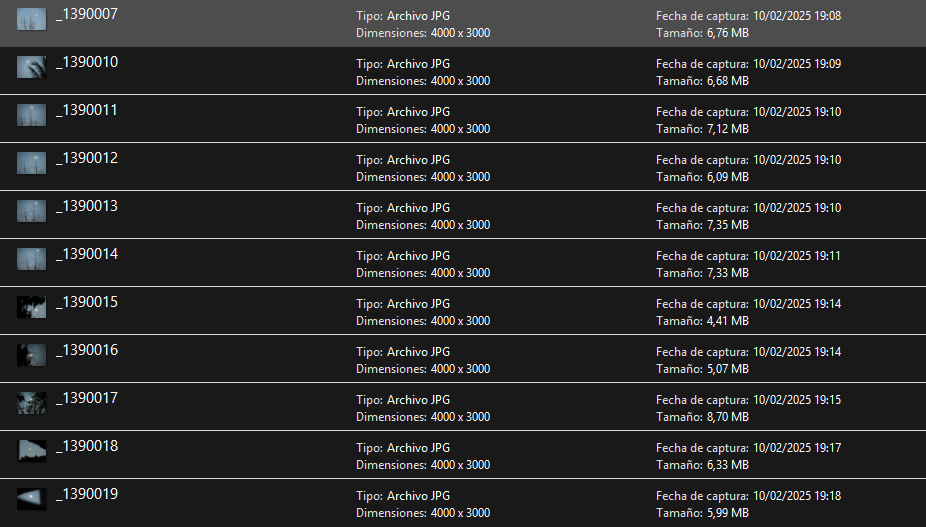Viewport: 926px width, 527px height.
Task: Select thumbnail of file _1390011
Action: [x=31, y=115]
